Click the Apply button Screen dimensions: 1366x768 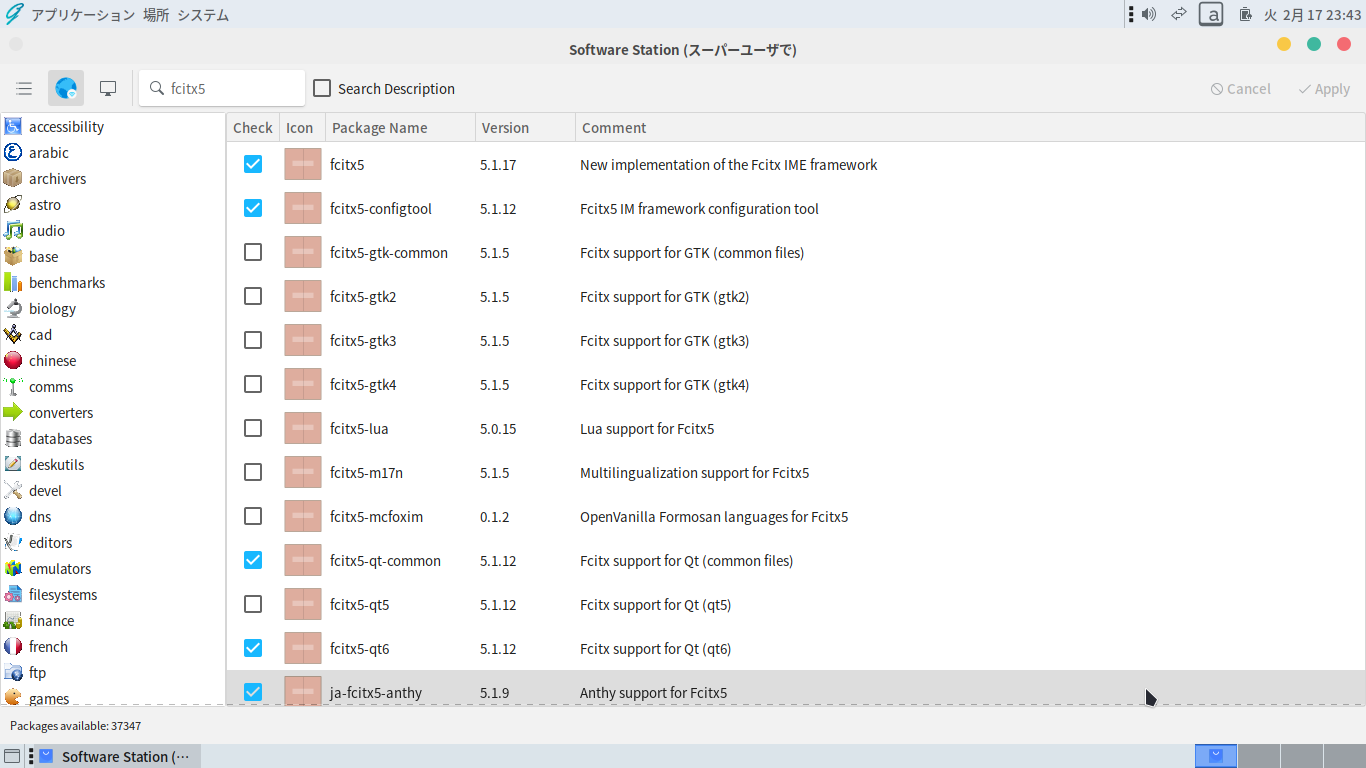[1323, 89]
